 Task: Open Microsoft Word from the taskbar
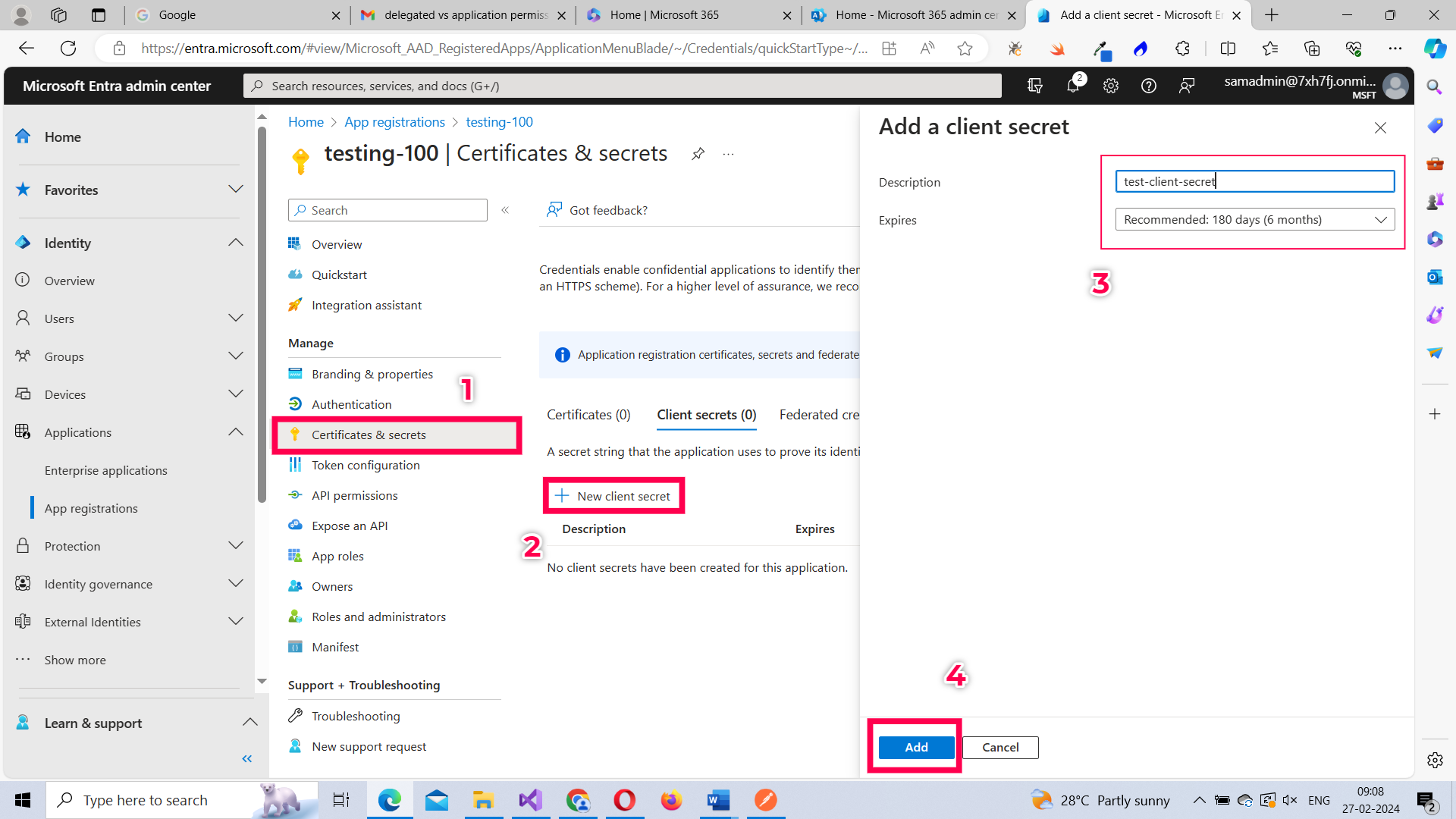coord(718,799)
